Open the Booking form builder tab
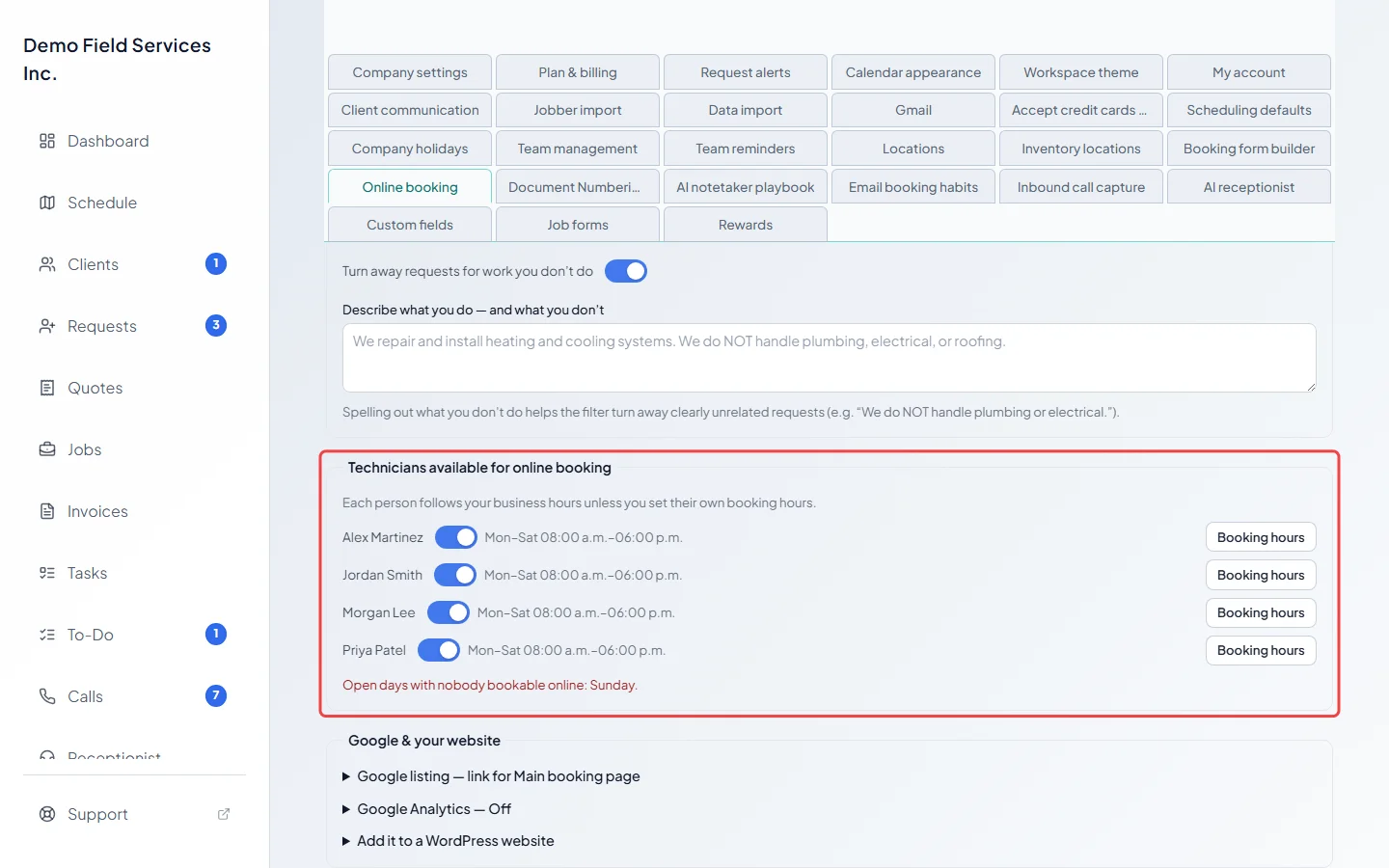 pos(1249,149)
